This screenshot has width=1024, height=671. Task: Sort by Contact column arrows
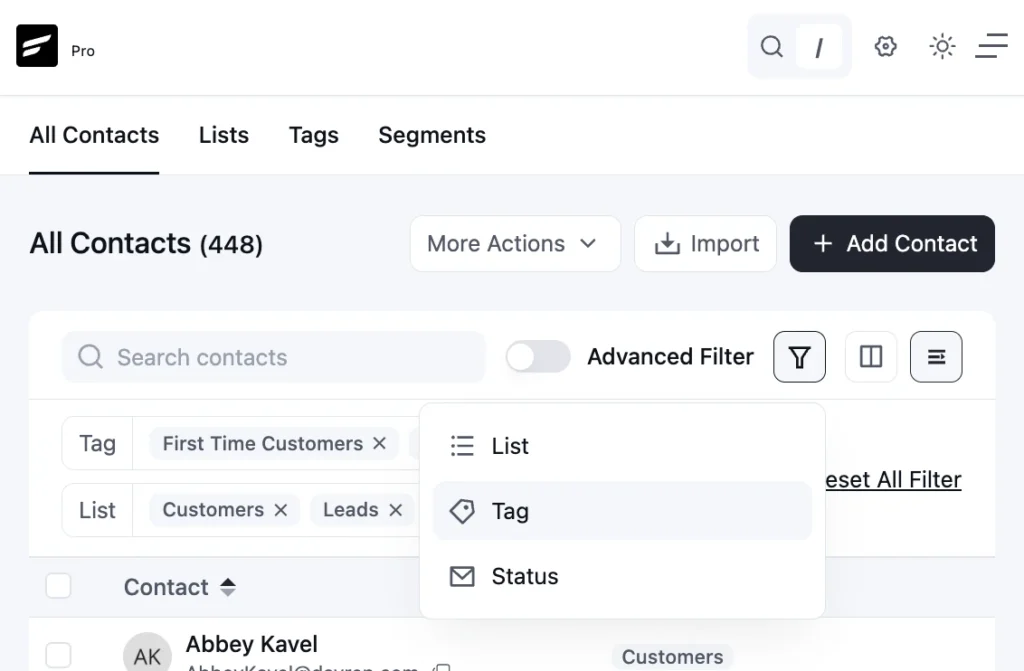[227, 587]
